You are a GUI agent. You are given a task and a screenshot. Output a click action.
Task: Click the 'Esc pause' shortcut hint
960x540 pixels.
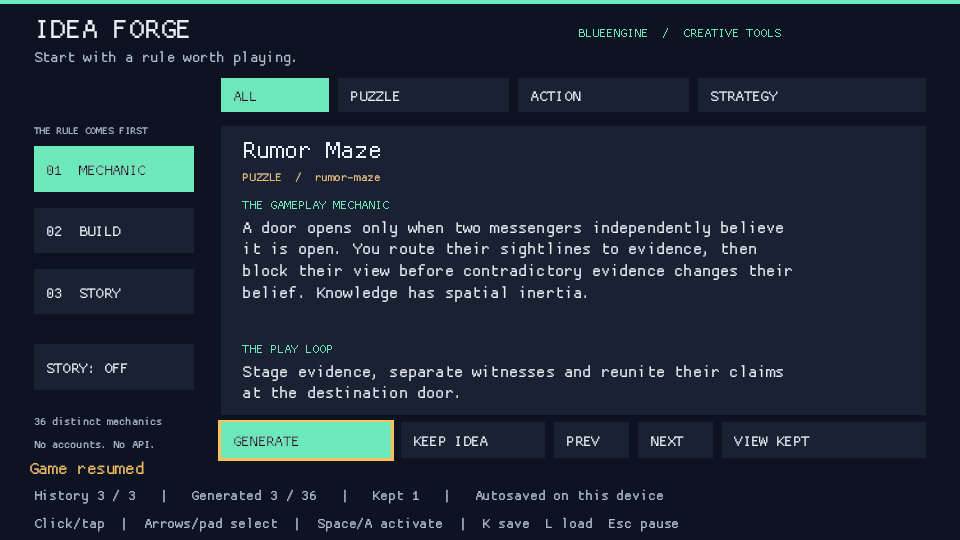(x=643, y=524)
